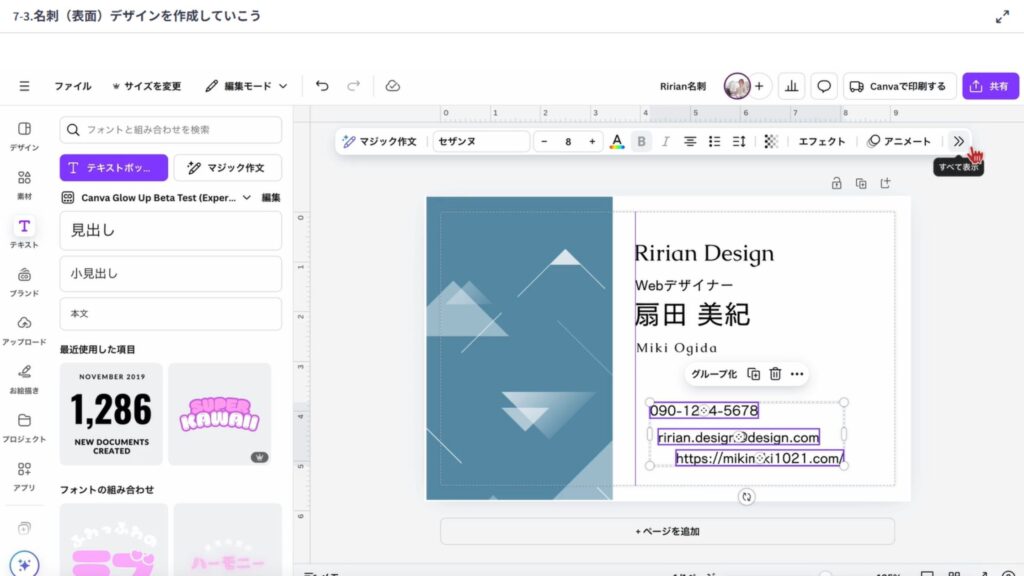Click Canvaで印刷する button
1024x576 pixels.
point(899,86)
